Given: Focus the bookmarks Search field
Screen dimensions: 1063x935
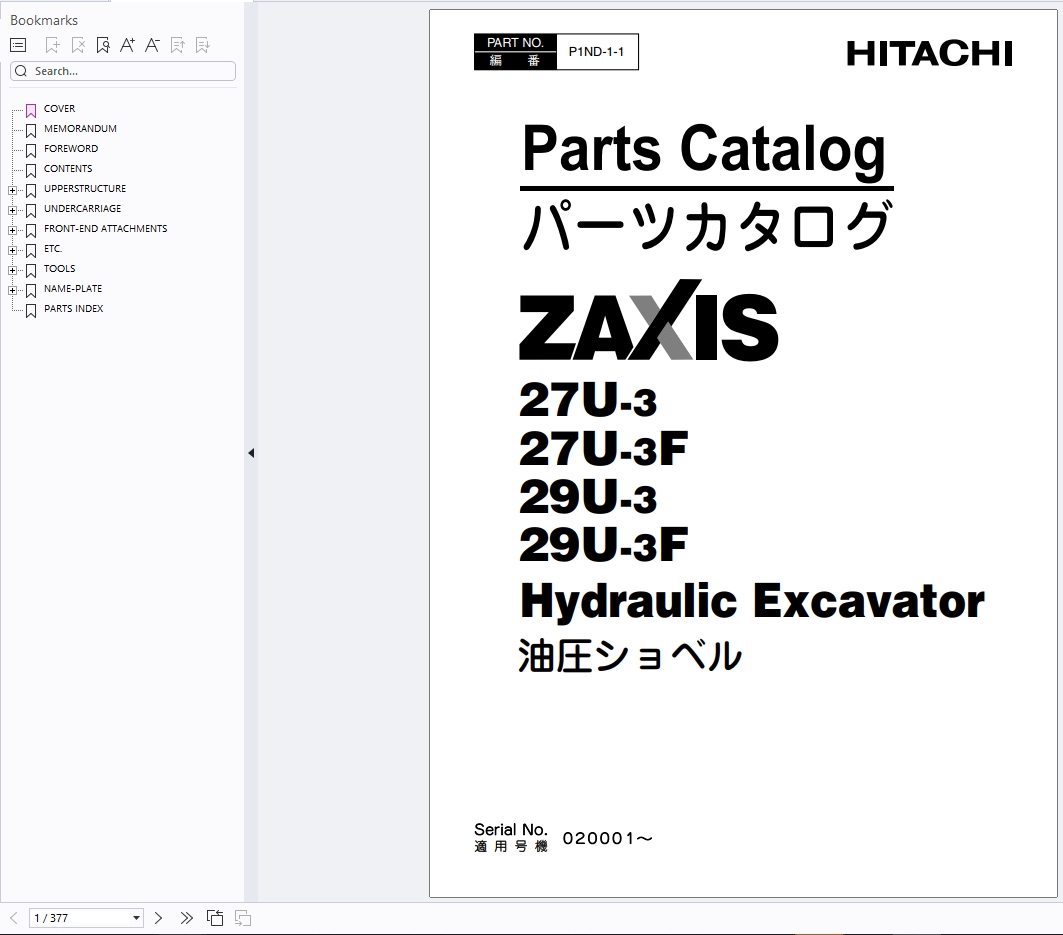Looking at the screenshot, I should point(123,71).
